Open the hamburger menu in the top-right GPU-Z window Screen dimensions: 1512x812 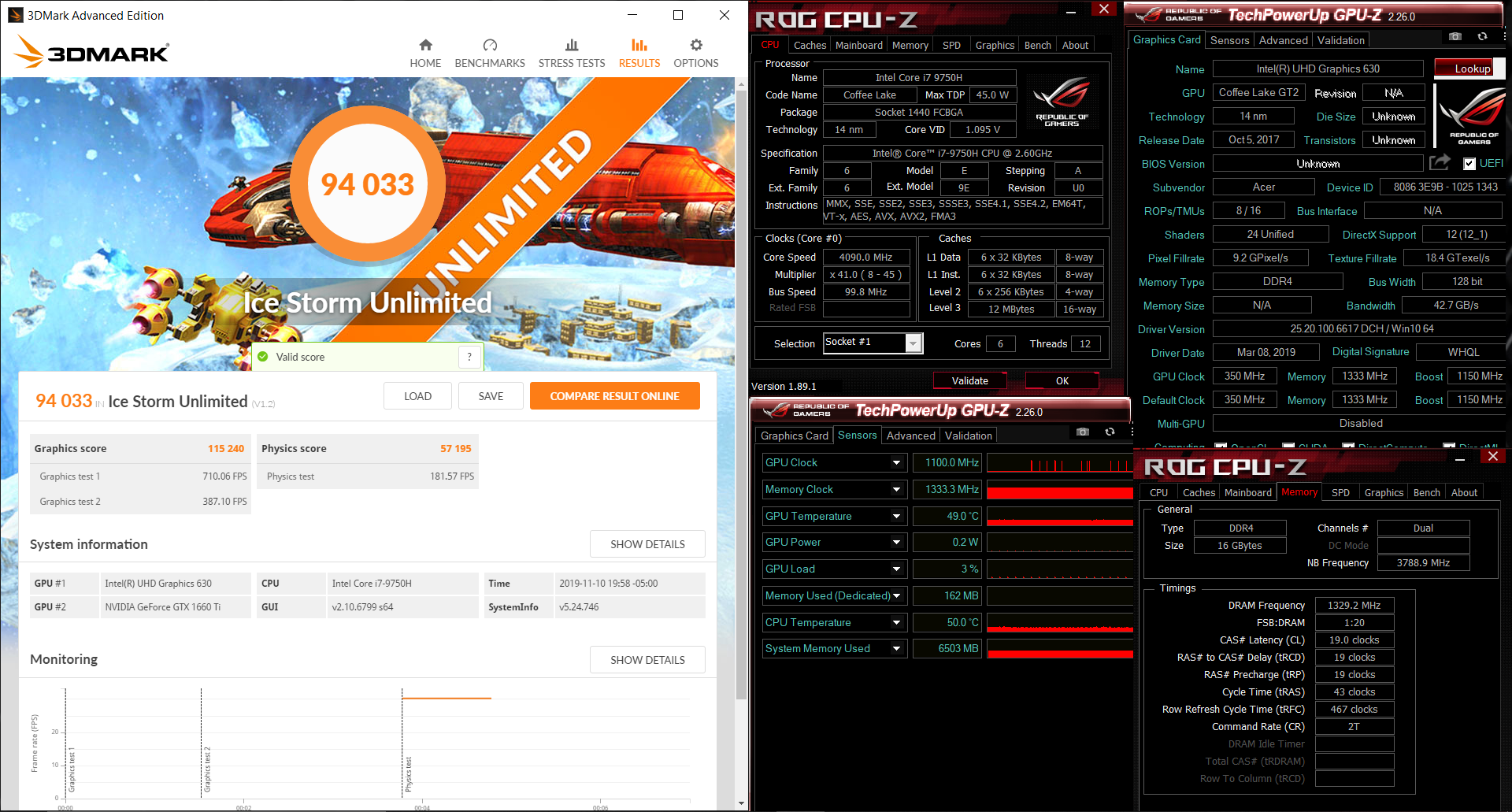(x=1504, y=37)
